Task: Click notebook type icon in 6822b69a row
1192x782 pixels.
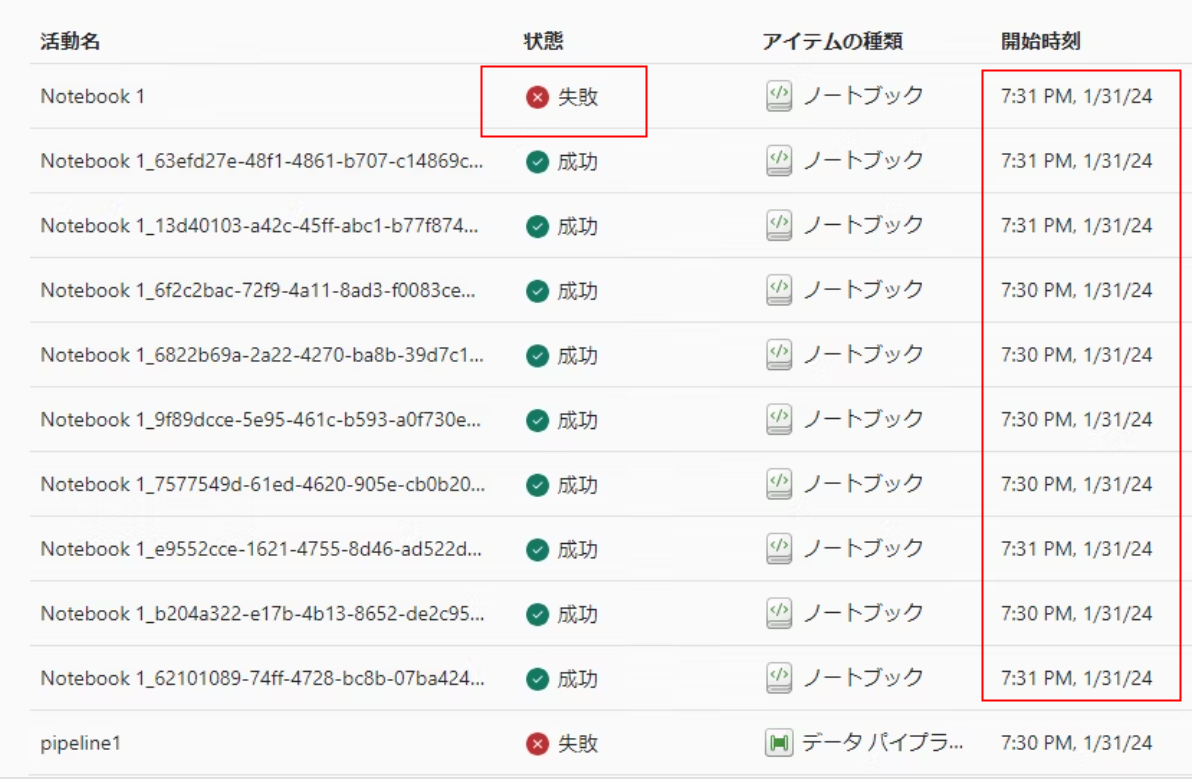Action: pos(779,355)
